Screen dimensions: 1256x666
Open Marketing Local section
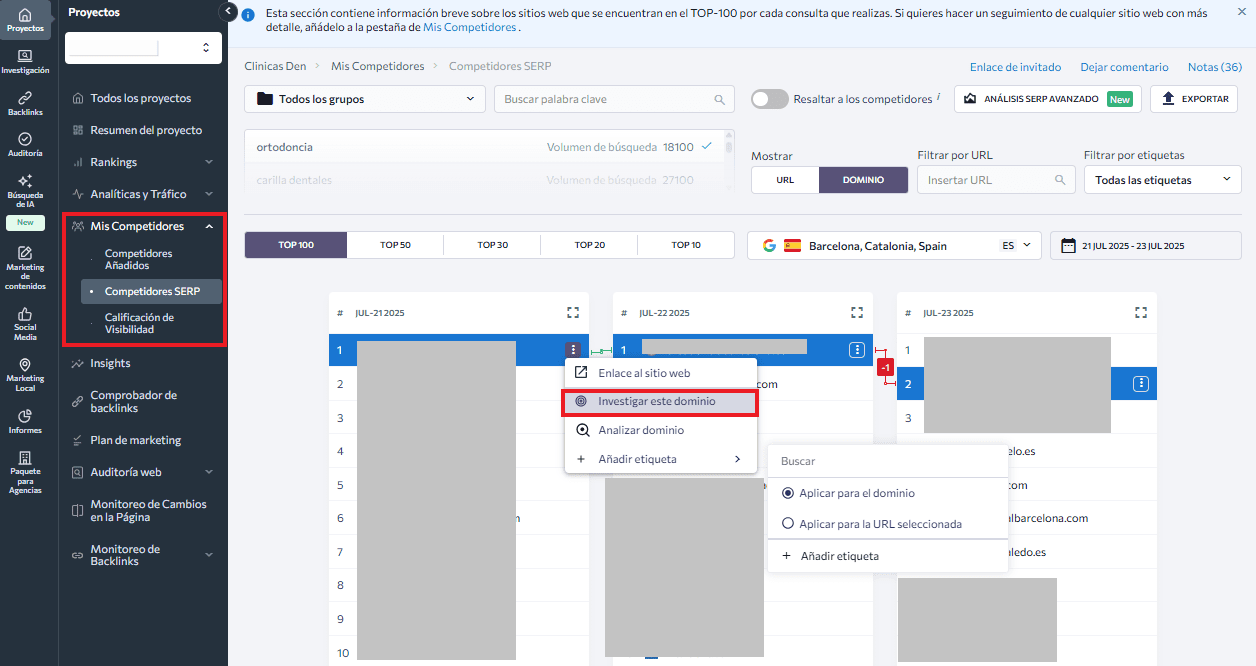tap(25, 375)
